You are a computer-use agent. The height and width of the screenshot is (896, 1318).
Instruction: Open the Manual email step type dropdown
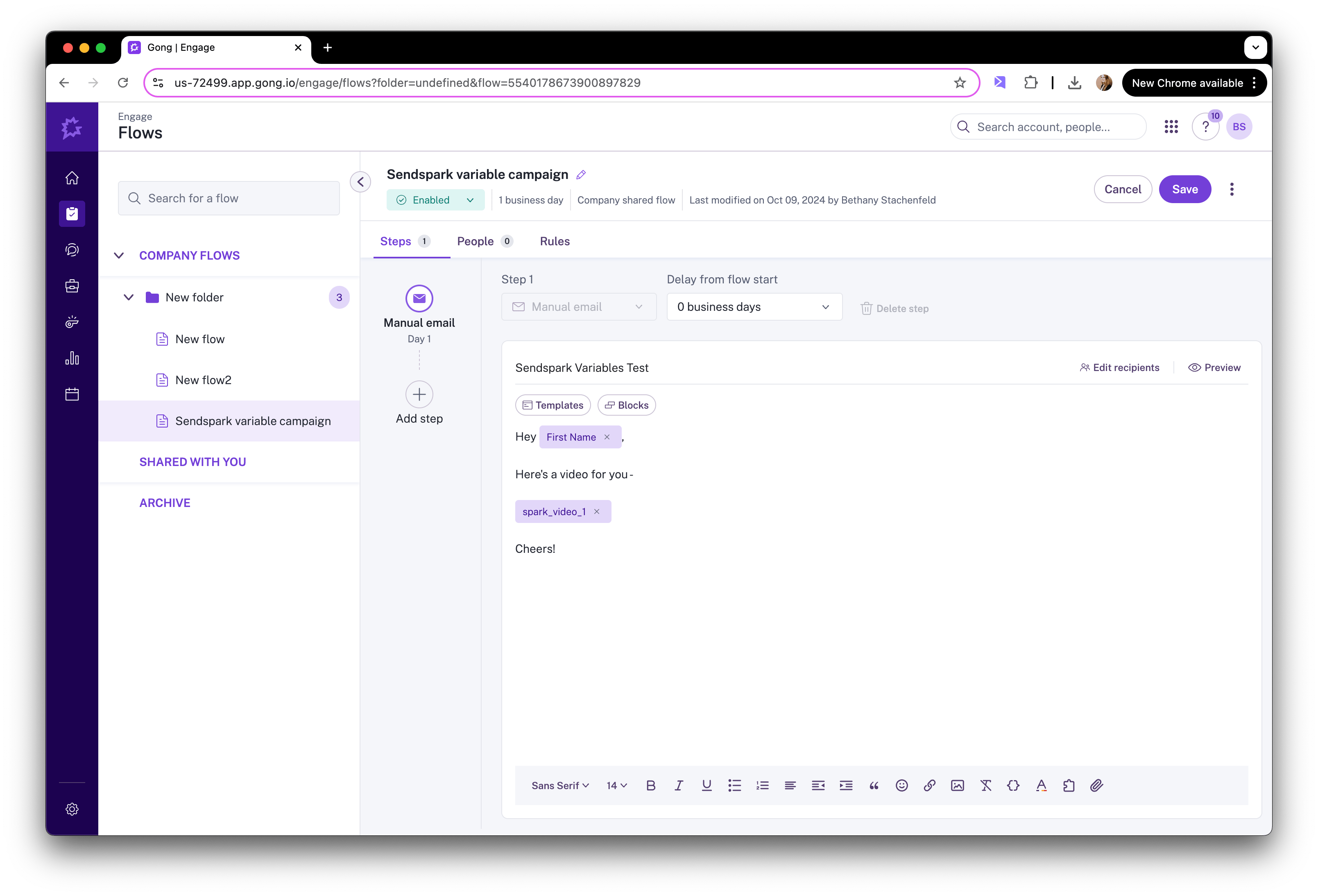click(x=578, y=307)
